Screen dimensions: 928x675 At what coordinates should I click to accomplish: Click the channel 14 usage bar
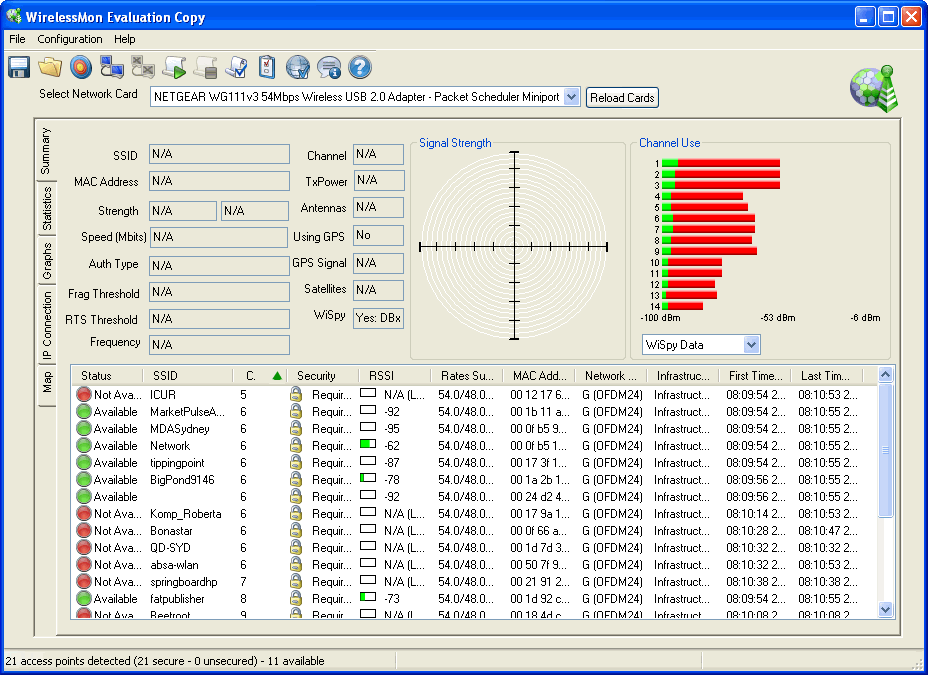coord(682,306)
